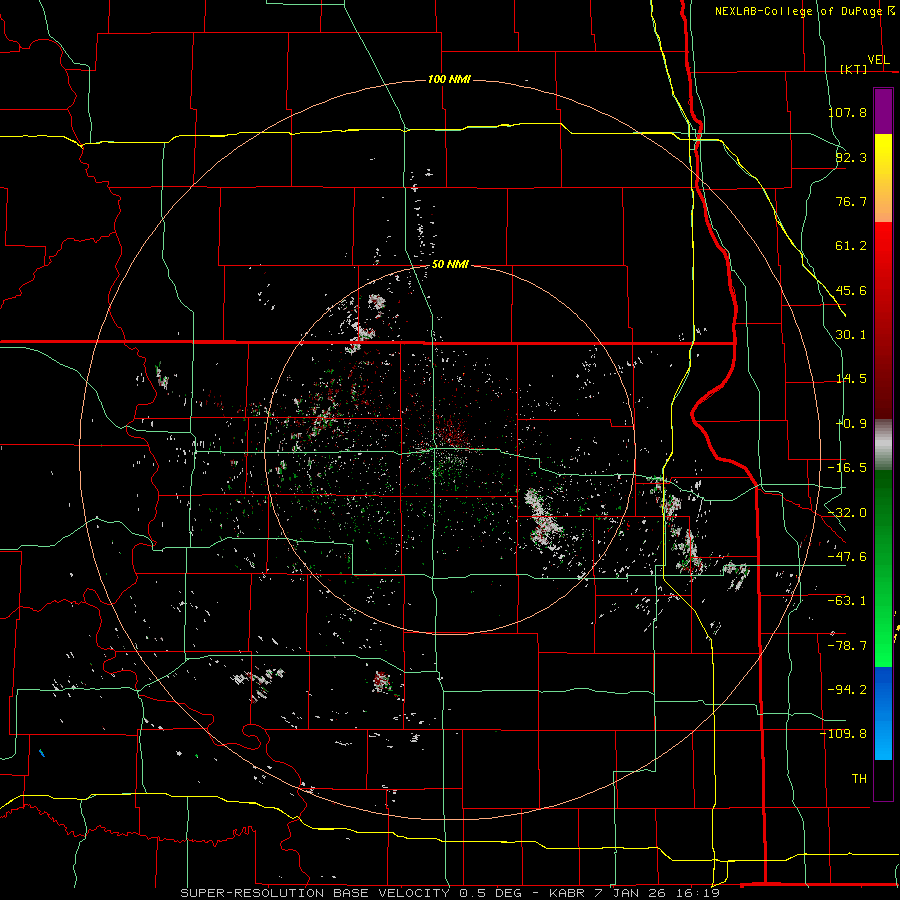Click the 50 NMI range ring label
900x900 pixels.
coord(450,265)
